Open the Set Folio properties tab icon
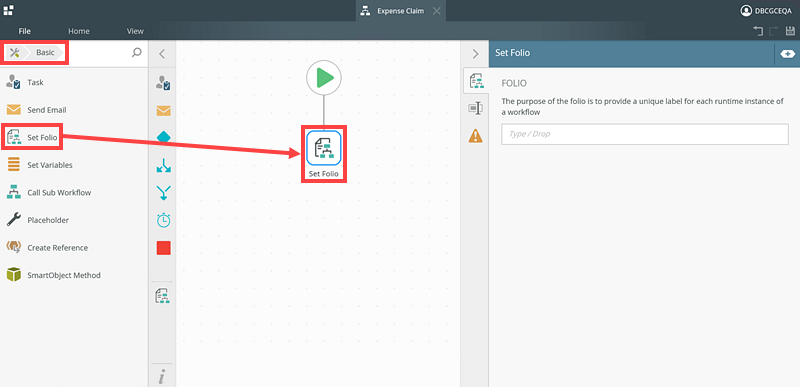 click(476, 81)
